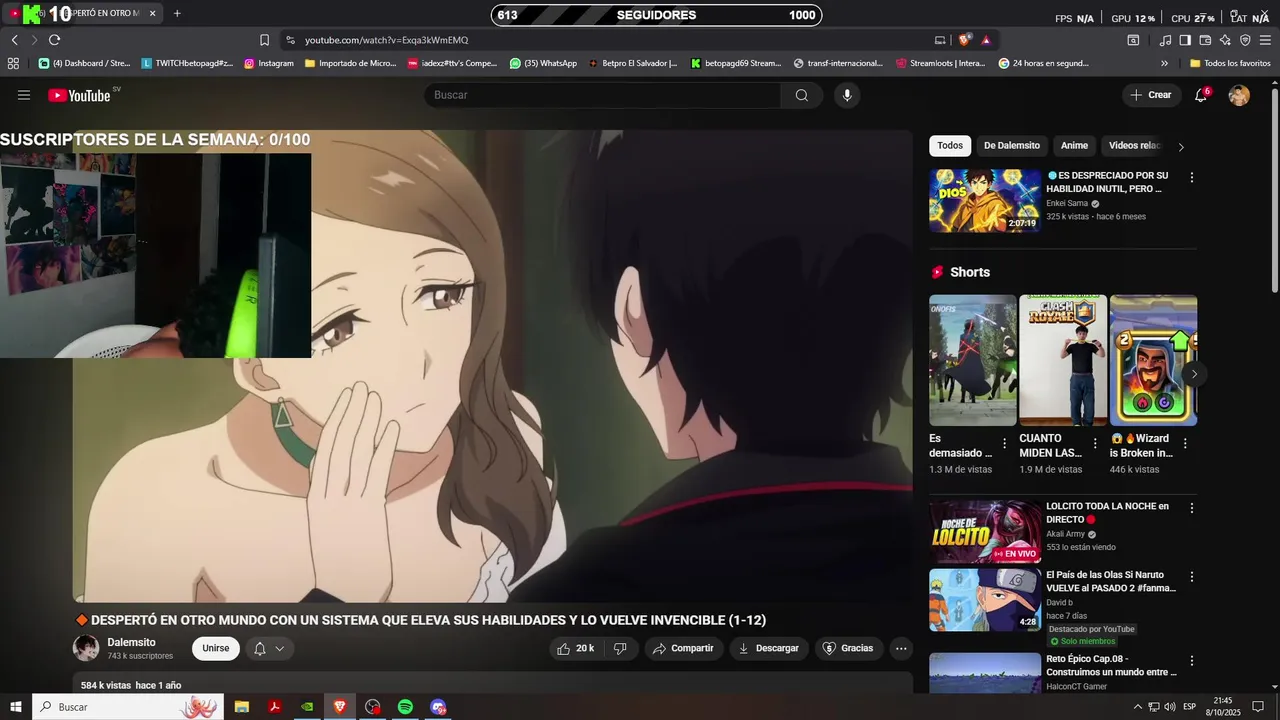Click the Unirse membership button

[216, 649]
